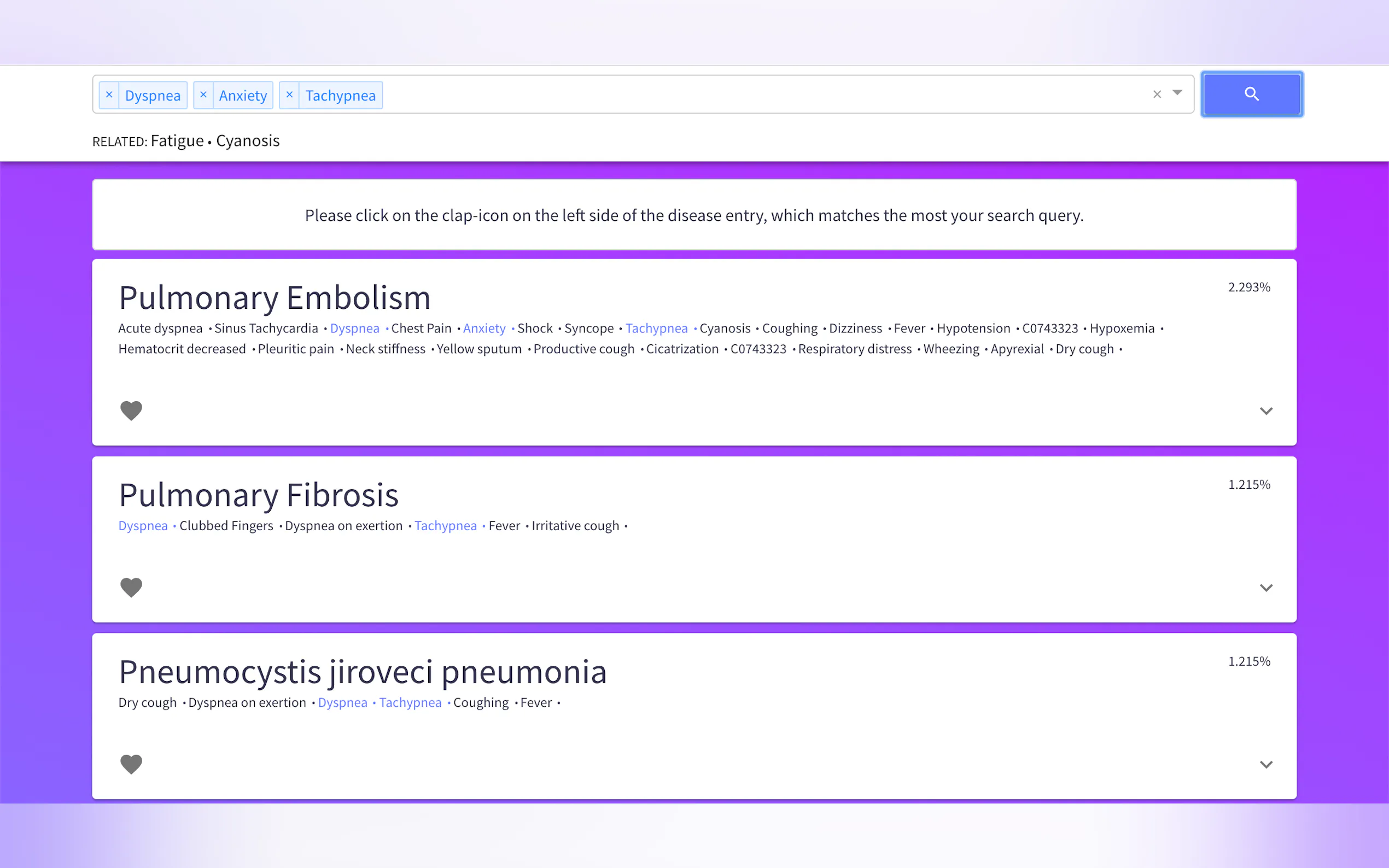Add related symptom Fatigue

pos(177,141)
